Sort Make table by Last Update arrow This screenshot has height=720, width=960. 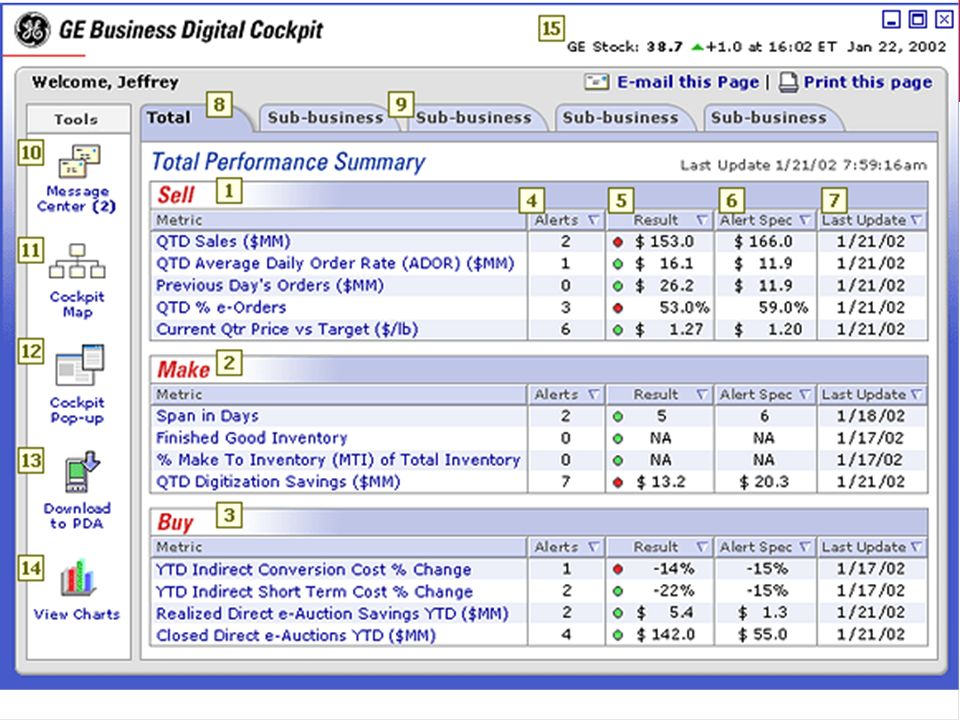917,394
